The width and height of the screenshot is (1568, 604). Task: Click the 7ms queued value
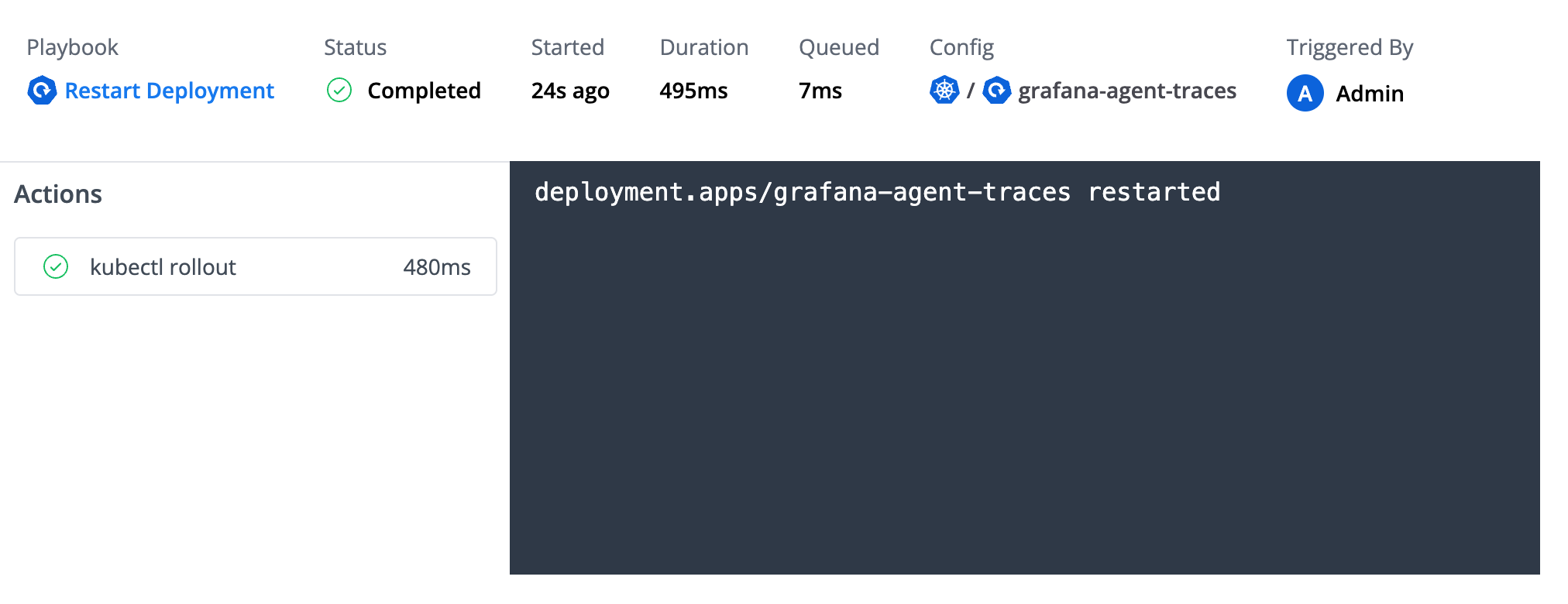tap(820, 91)
